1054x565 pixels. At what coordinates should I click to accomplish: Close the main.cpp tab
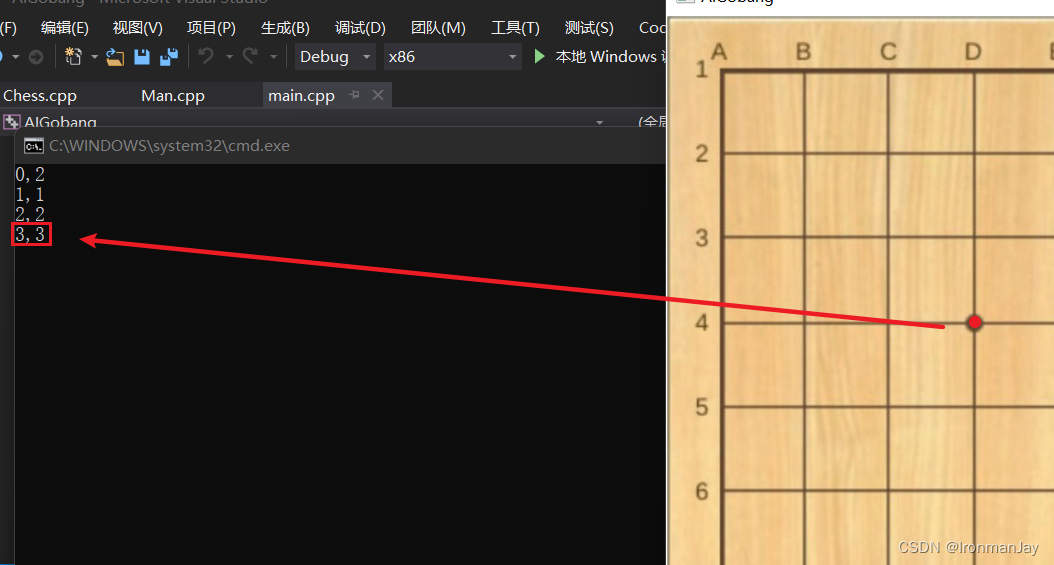tap(378, 95)
